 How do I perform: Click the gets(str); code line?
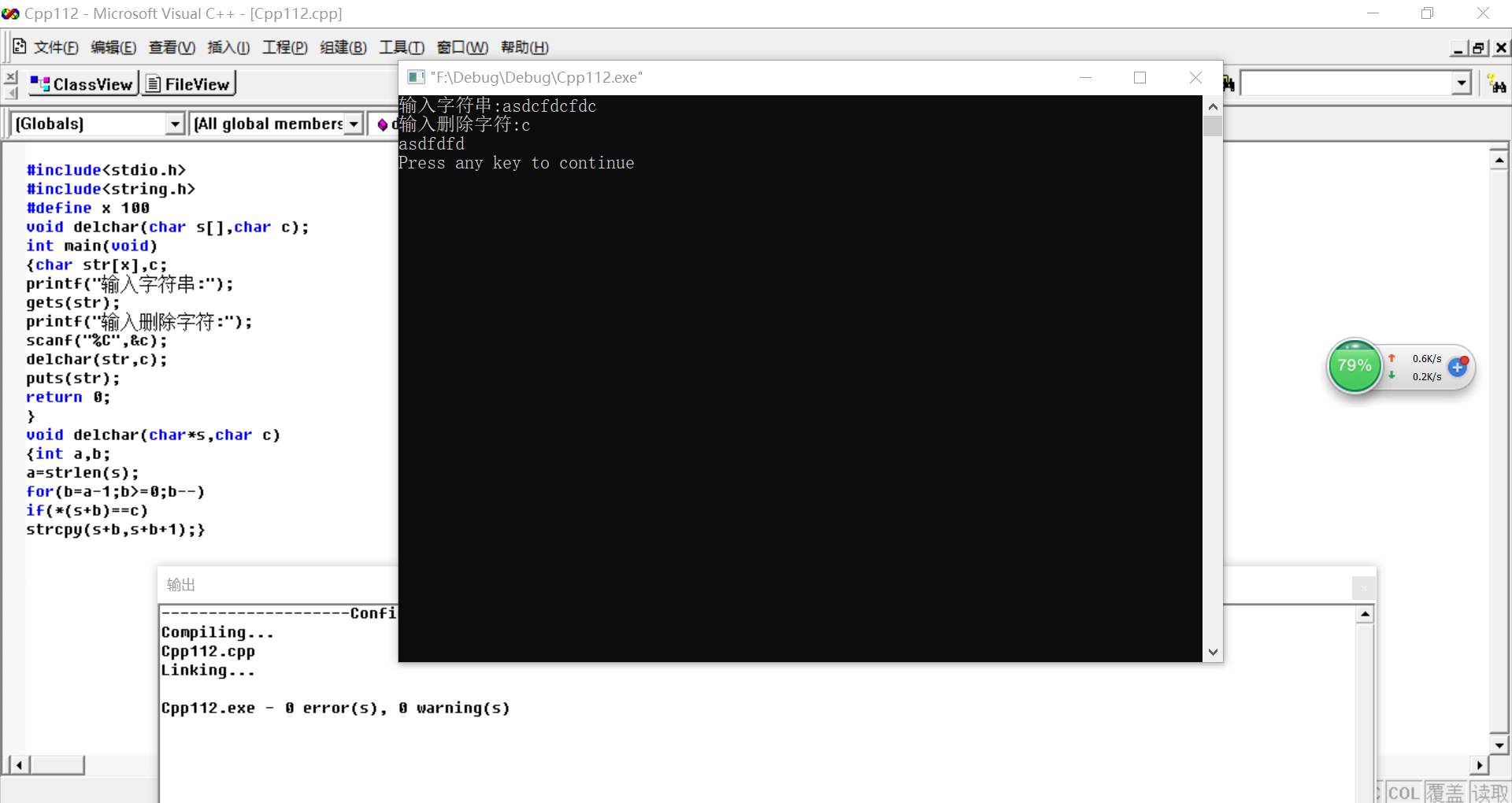73,302
